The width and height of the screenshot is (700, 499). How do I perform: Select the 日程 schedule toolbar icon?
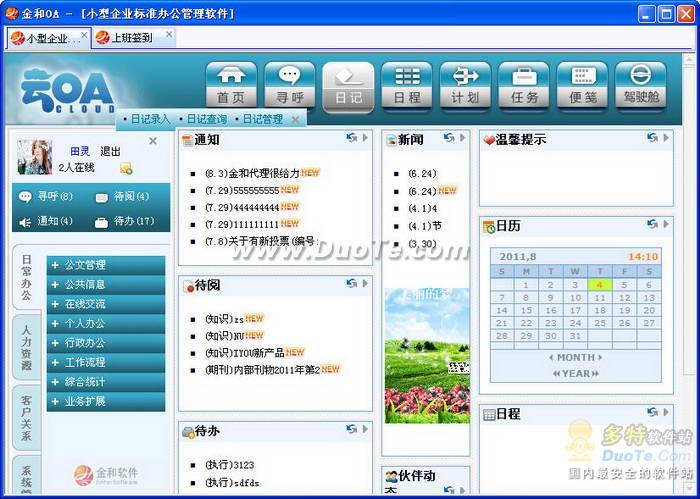pos(407,86)
